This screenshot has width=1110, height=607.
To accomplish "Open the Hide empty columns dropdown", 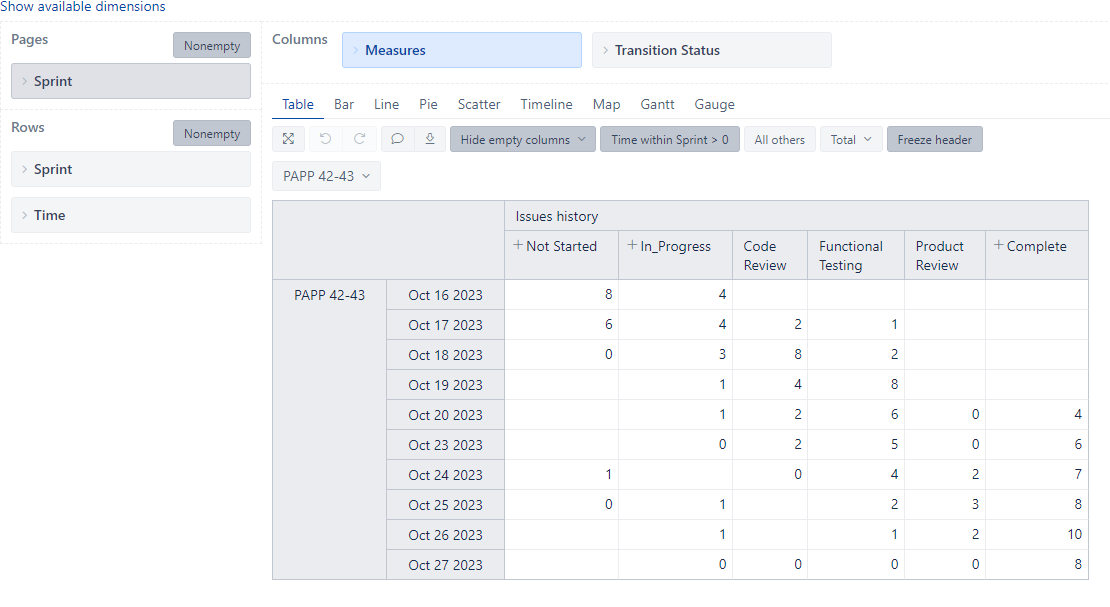I will pyautogui.click(x=522, y=140).
